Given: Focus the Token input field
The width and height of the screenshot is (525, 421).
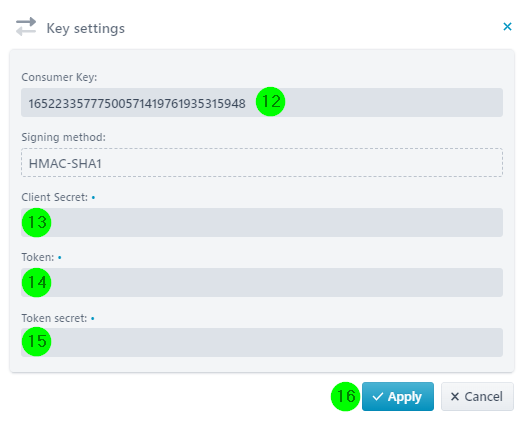Looking at the screenshot, I should click(x=262, y=282).
